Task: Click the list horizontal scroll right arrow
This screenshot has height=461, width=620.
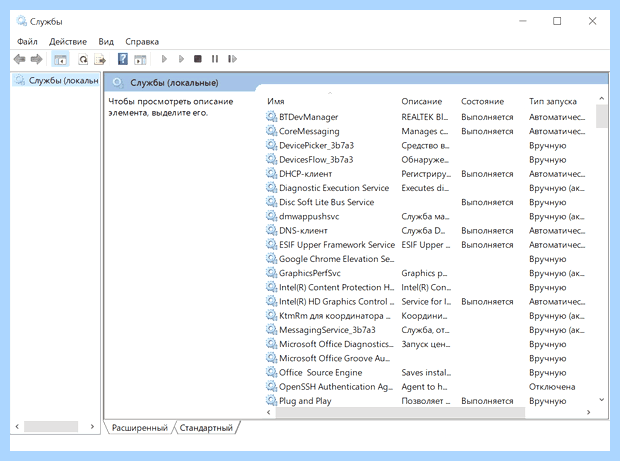Action: (x=589, y=412)
